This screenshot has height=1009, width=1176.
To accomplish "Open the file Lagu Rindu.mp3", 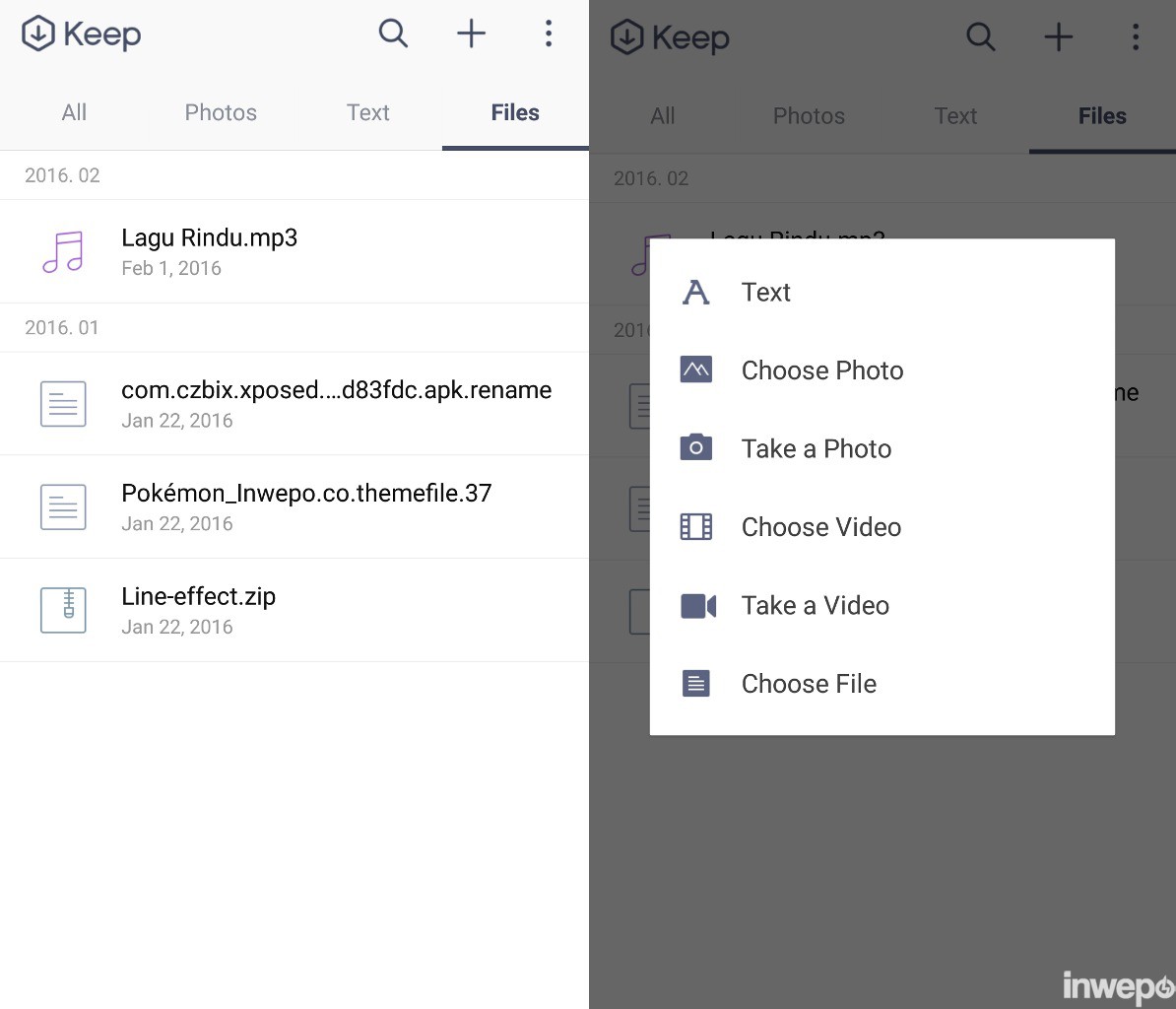I will 209,237.
